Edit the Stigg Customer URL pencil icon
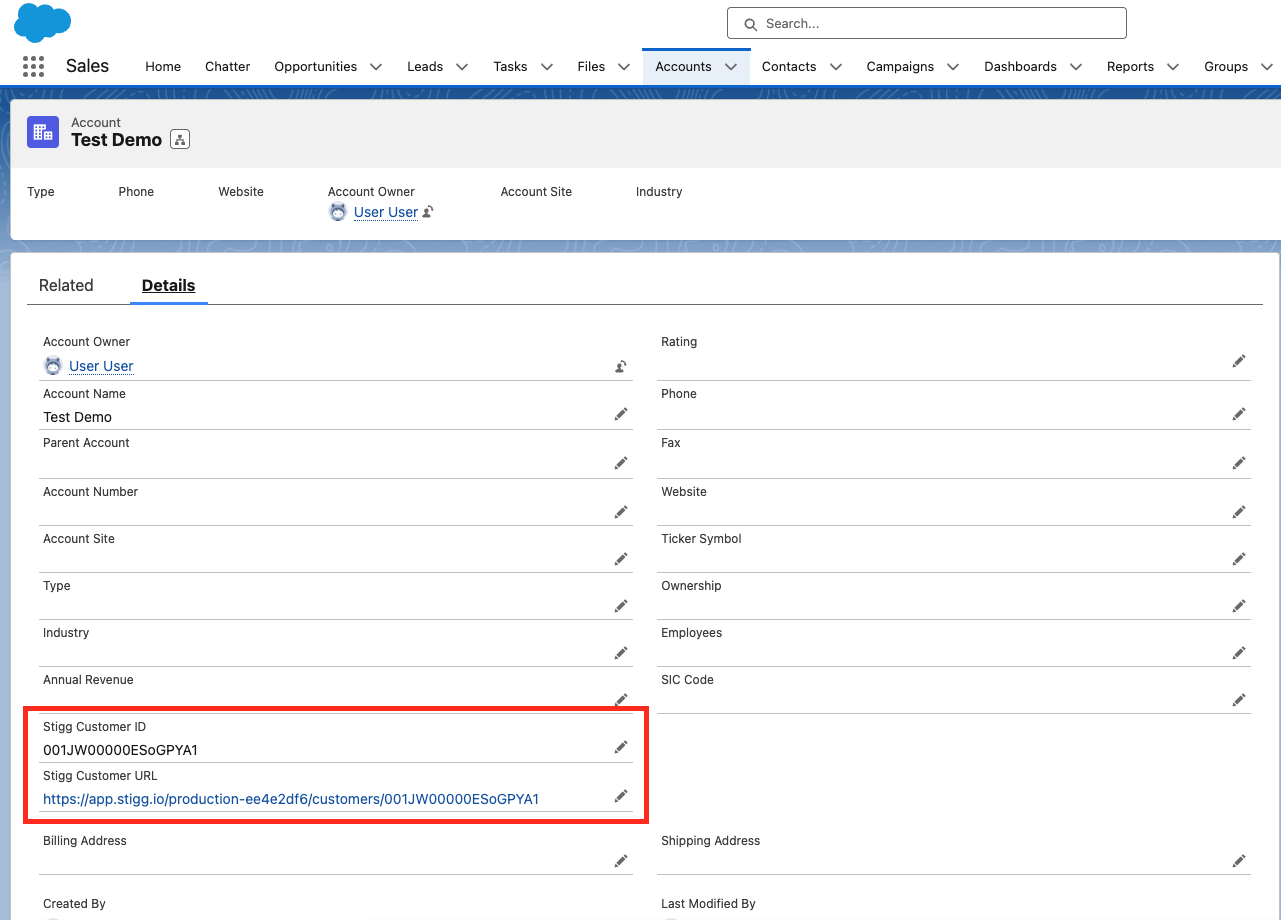 click(x=621, y=796)
